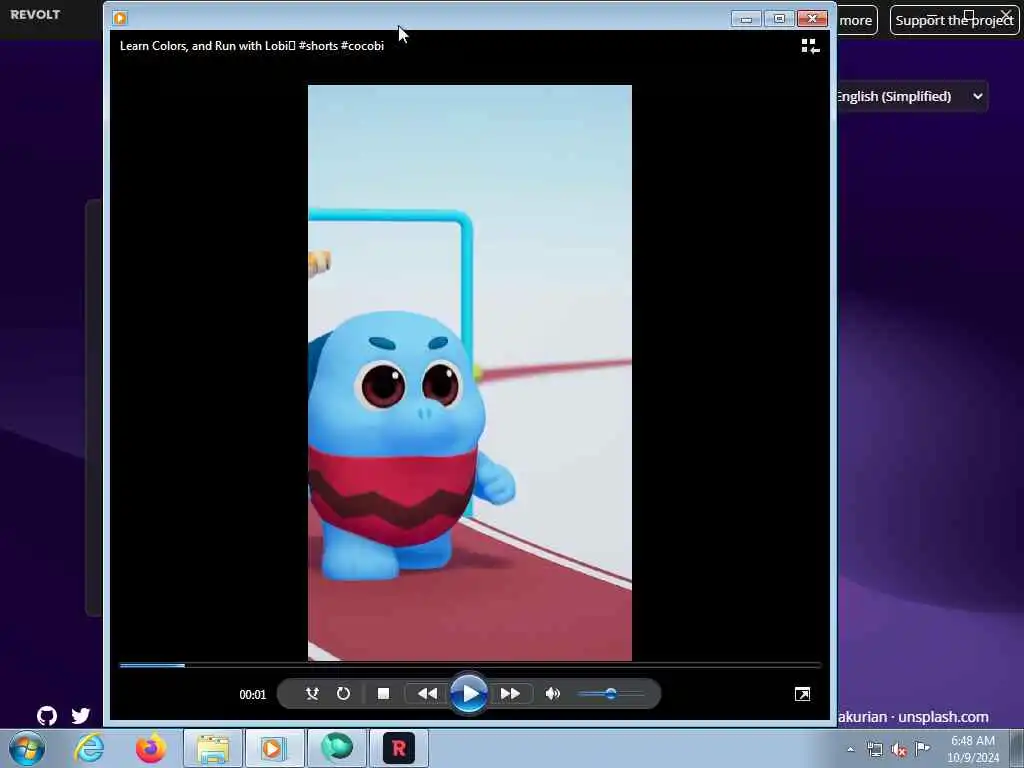Click the video seek progress bar
1024x768 pixels.
470,665
